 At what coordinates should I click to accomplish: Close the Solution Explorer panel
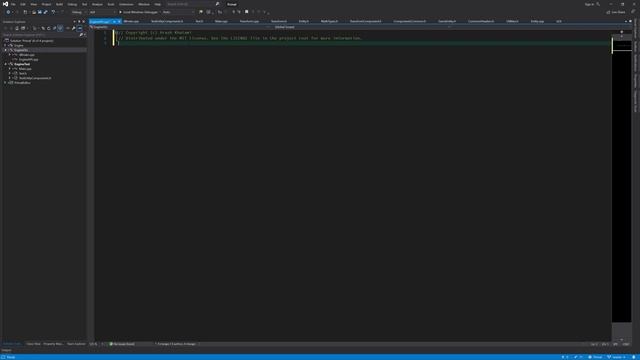click(84, 22)
